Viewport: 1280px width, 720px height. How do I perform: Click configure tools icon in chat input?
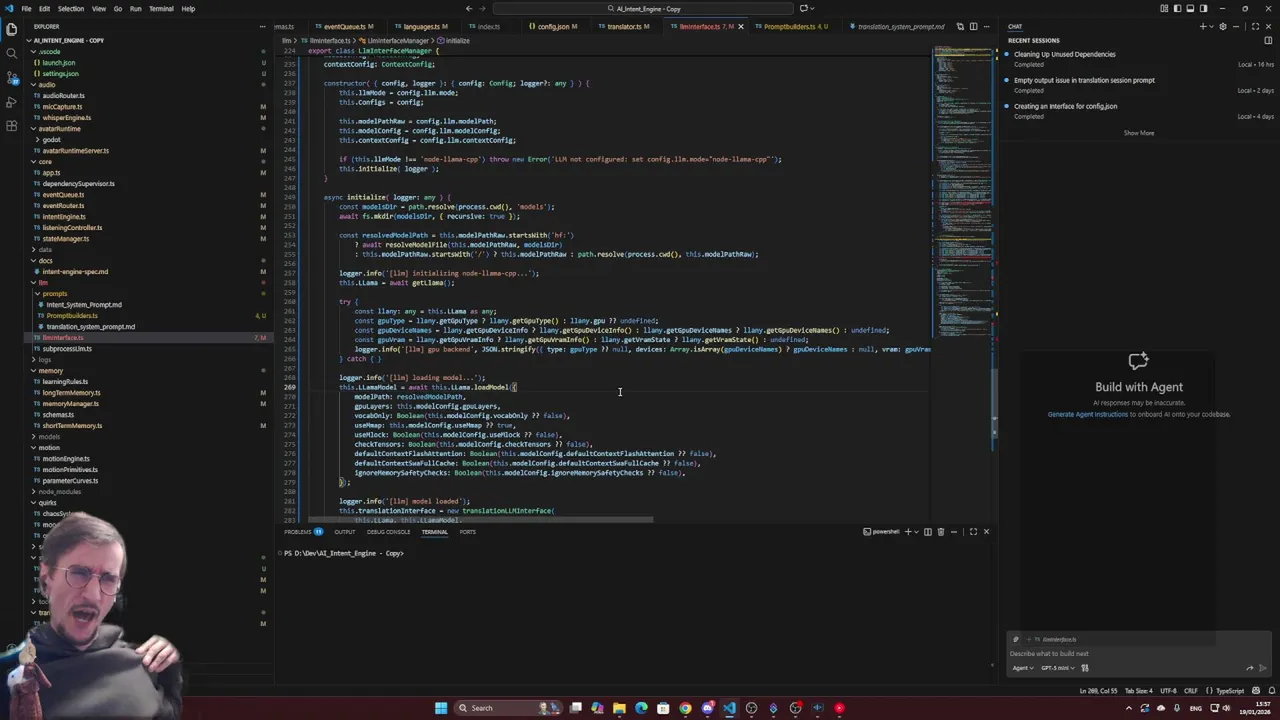pyautogui.click(x=1085, y=668)
